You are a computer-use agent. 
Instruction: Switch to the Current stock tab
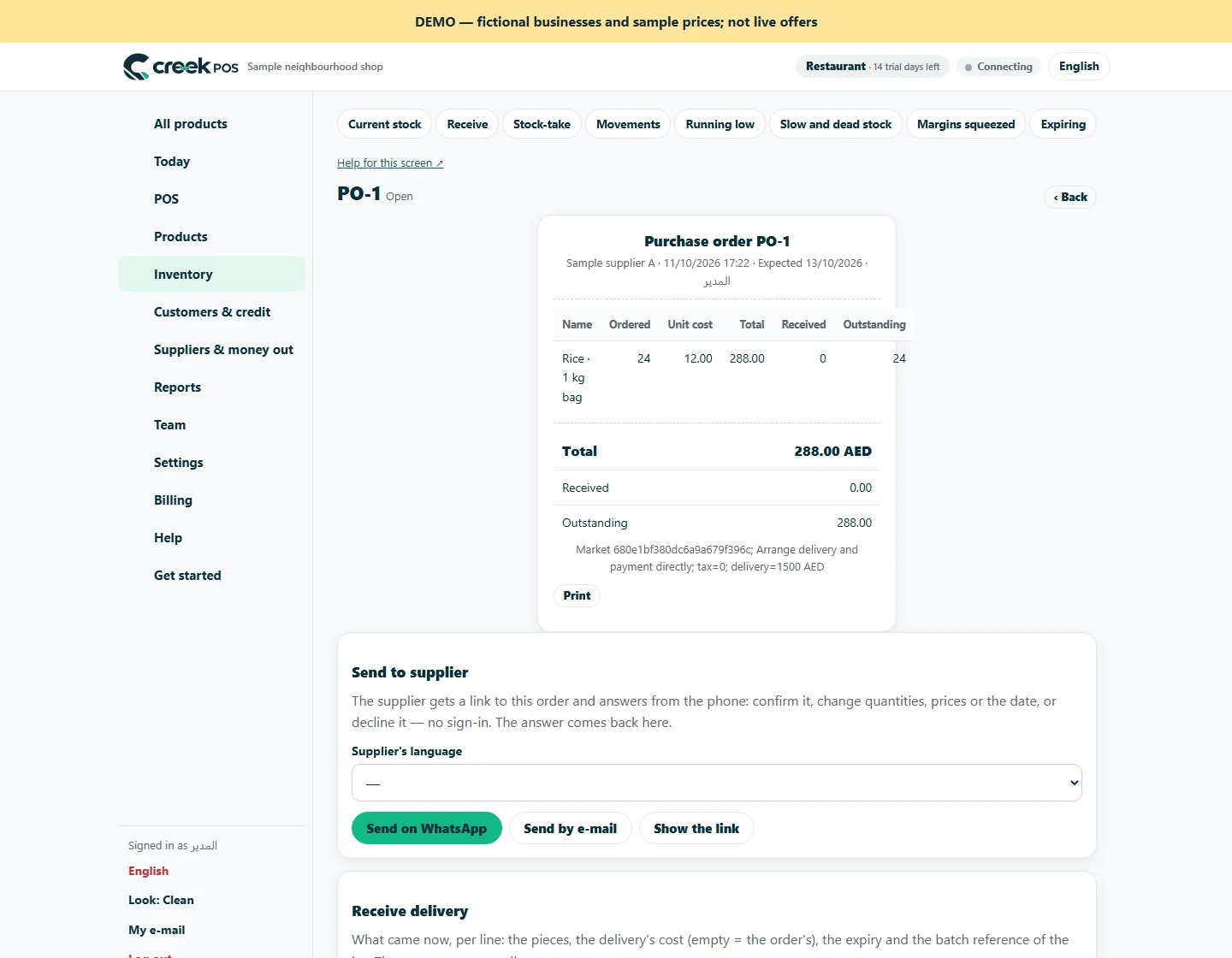(x=385, y=124)
